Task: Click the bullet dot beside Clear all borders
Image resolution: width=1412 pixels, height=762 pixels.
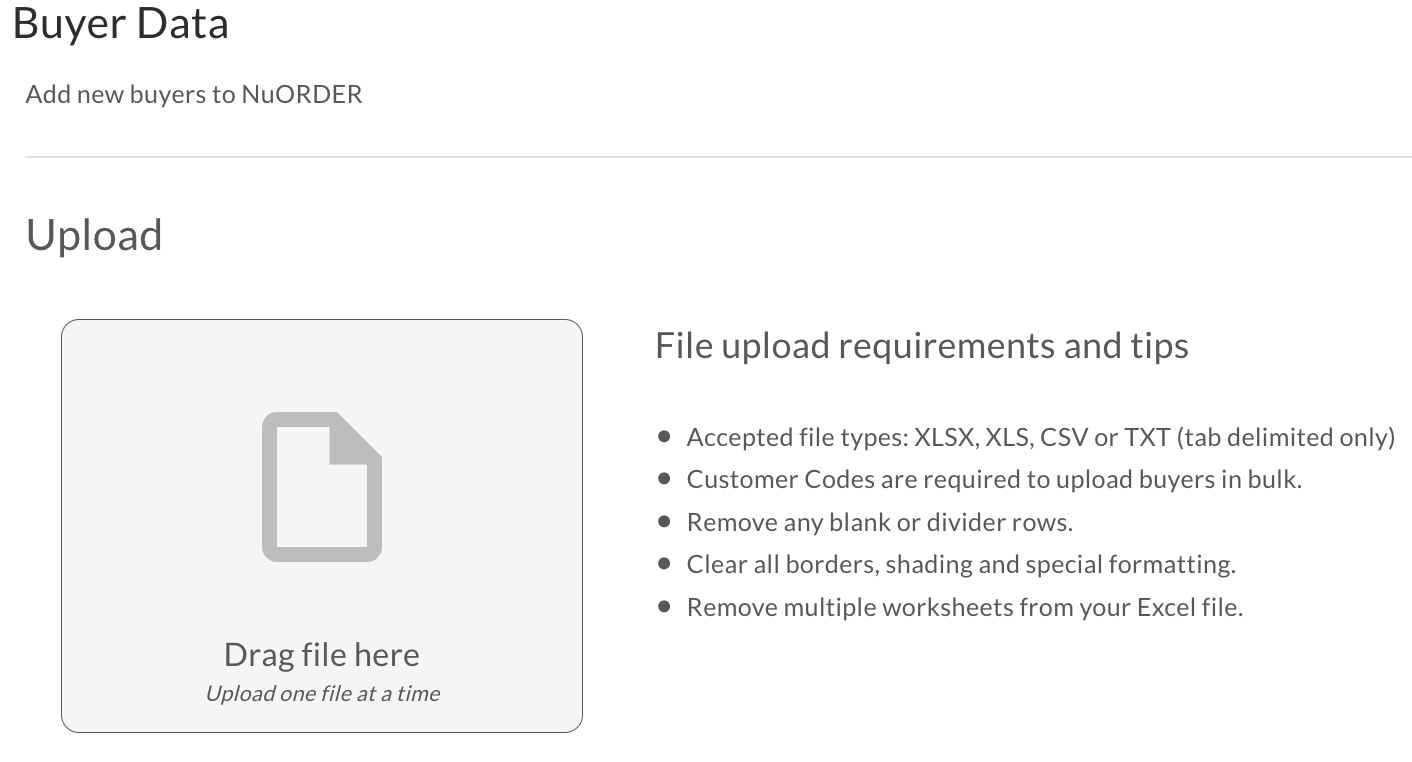Action: [665, 564]
